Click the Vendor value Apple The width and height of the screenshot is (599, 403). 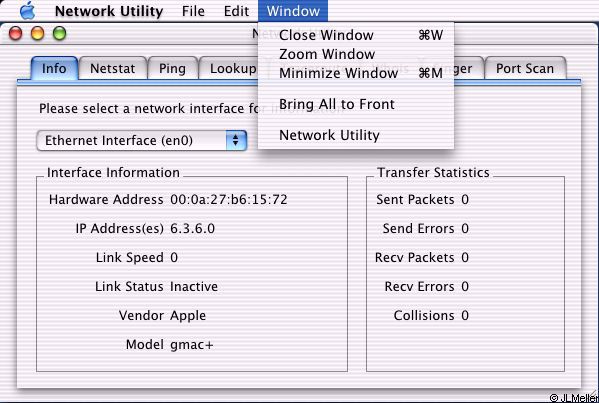point(188,316)
